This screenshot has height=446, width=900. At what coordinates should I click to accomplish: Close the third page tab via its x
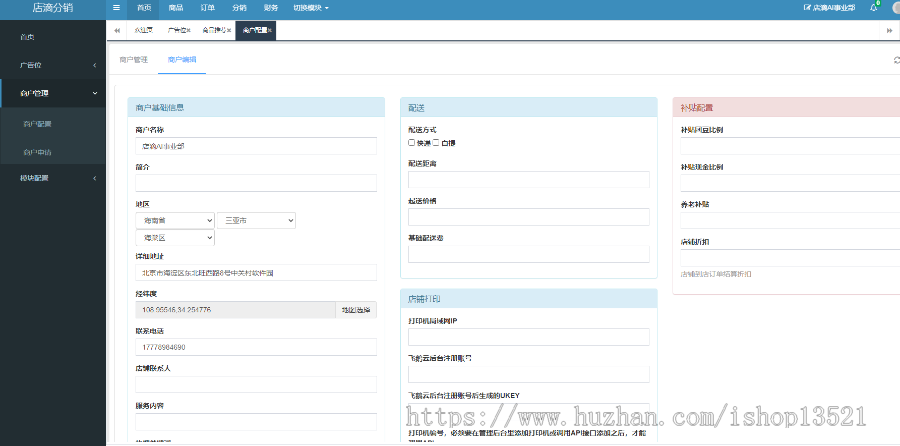pyautogui.click(x=229, y=30)
